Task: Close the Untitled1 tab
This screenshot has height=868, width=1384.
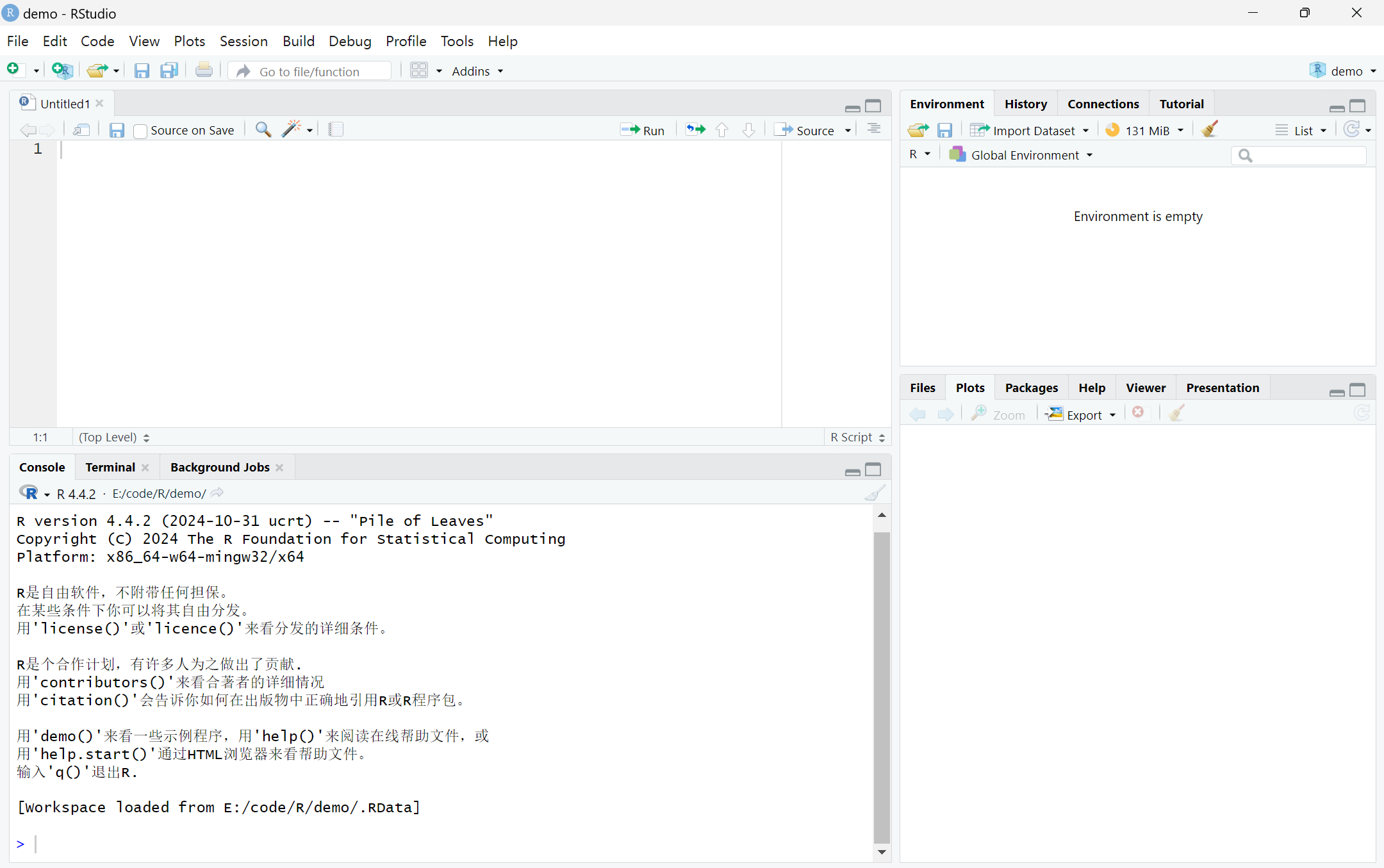Action: tap(99, 103)
